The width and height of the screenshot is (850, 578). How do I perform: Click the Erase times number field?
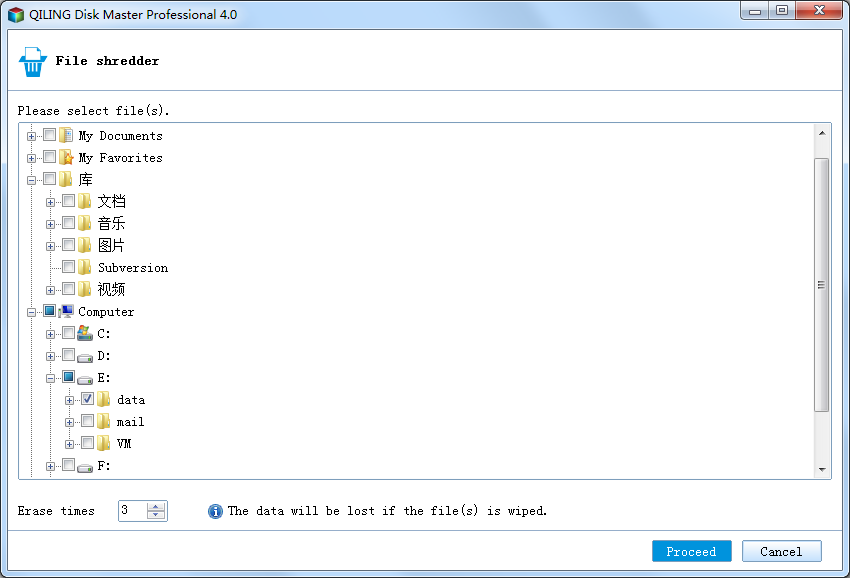(133, 511)
